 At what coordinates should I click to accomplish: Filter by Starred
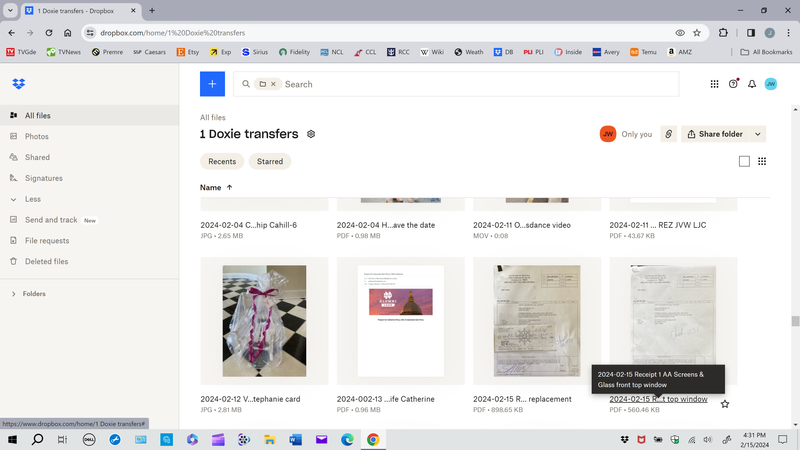(x=270, y=162)
